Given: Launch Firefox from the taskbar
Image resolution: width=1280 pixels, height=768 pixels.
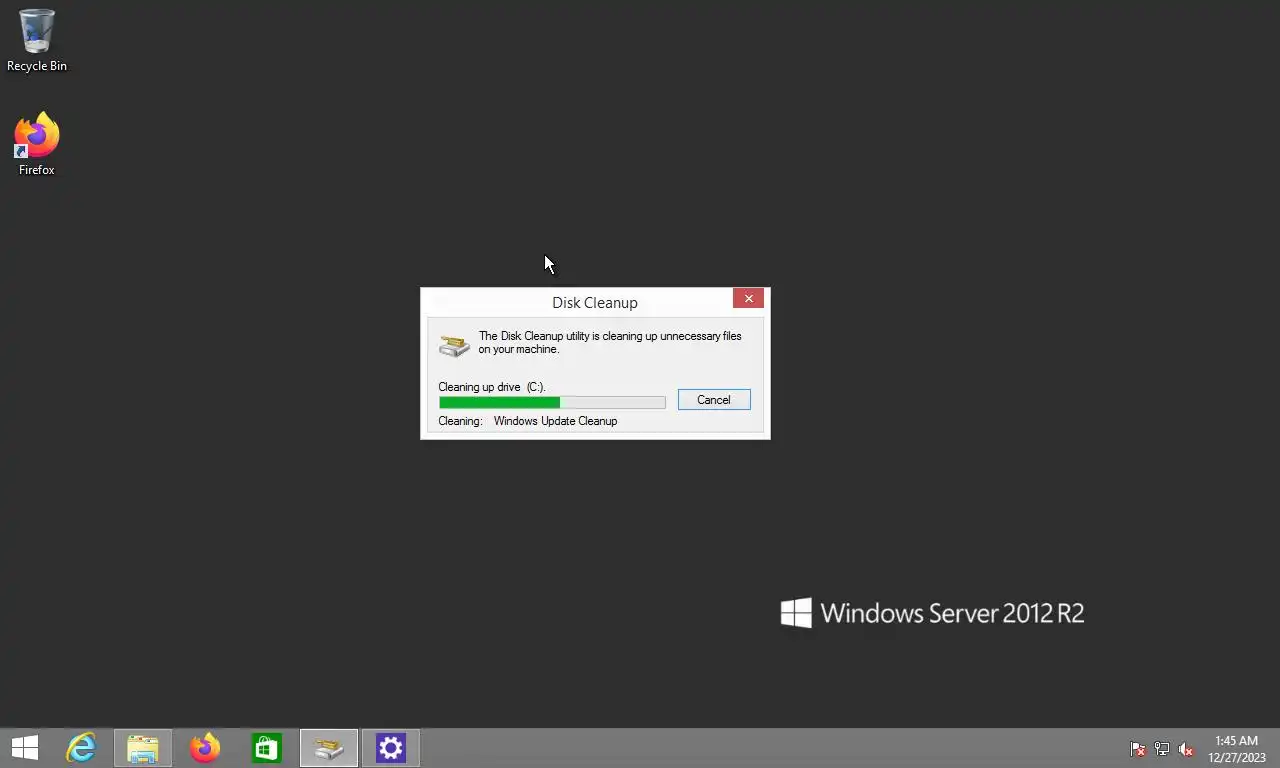Looking at the screenshot, I should coord(205,748).
